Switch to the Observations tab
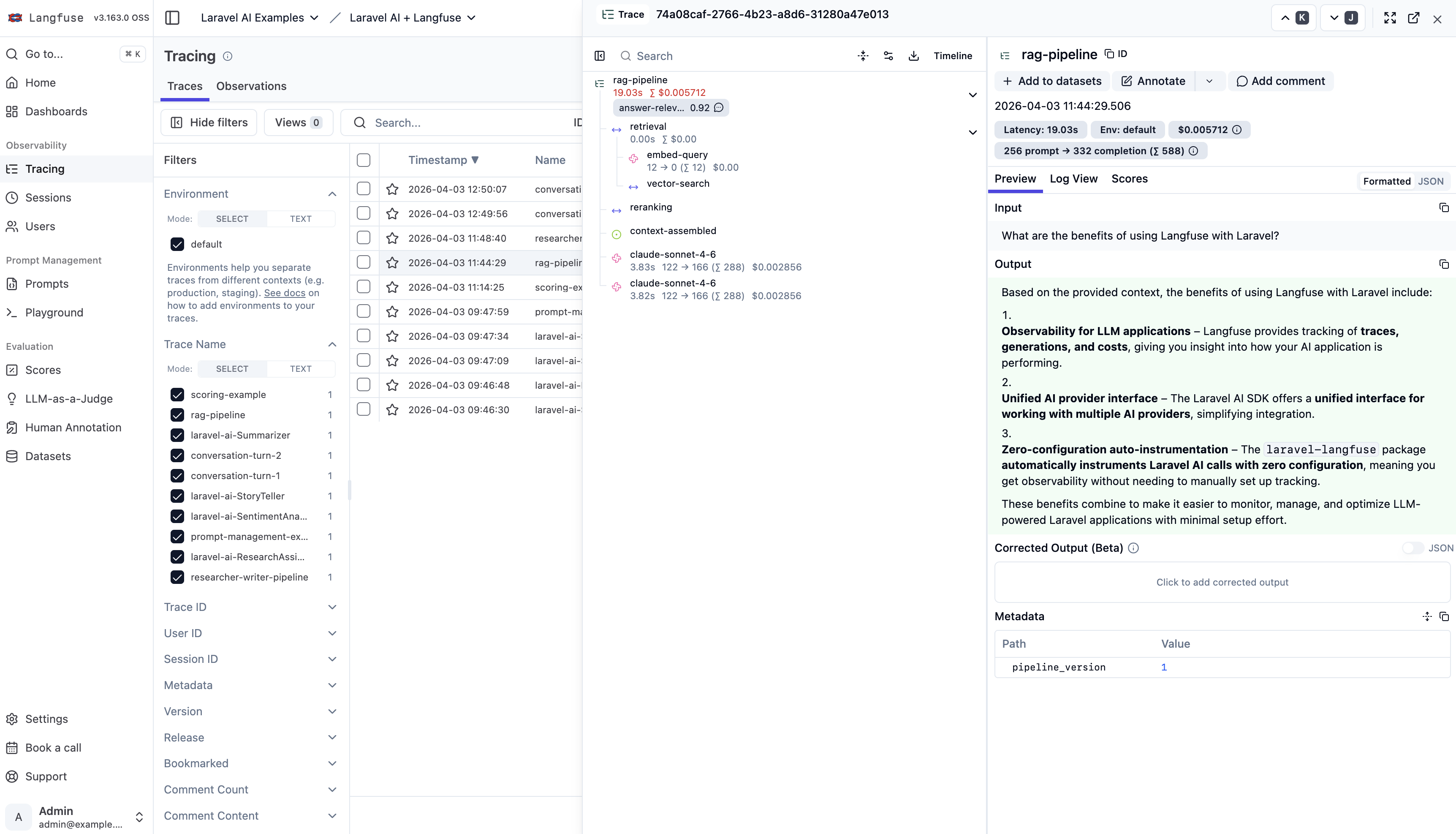 click(x=251, y=86)
